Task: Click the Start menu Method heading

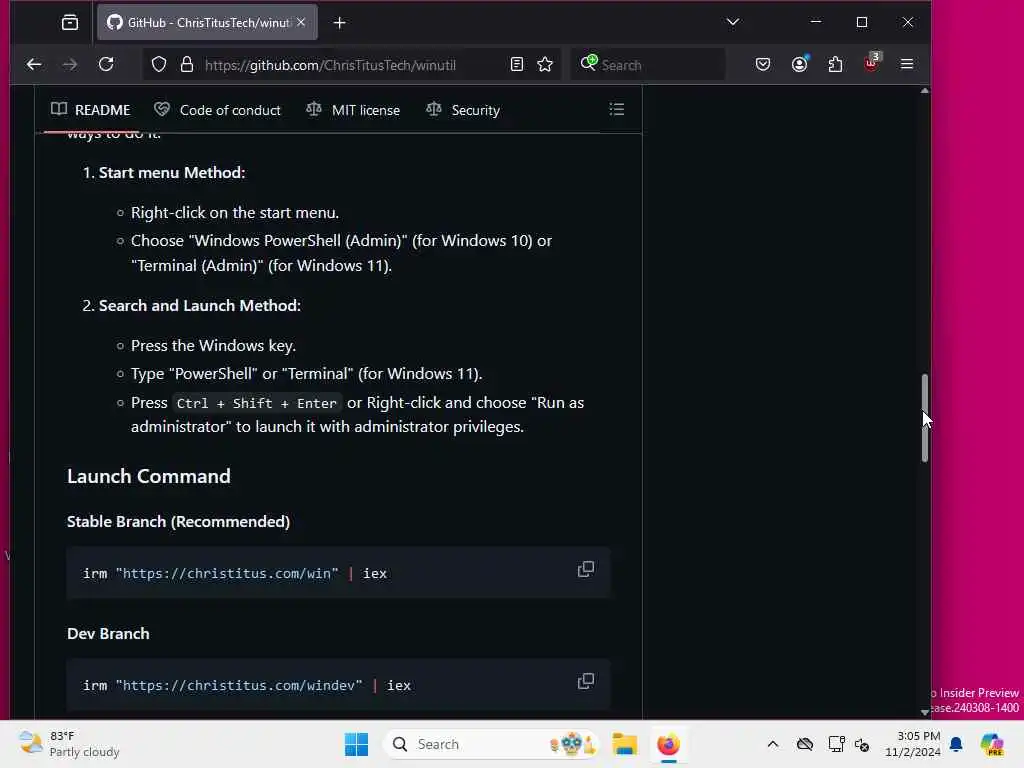Action: click(172, 172)
